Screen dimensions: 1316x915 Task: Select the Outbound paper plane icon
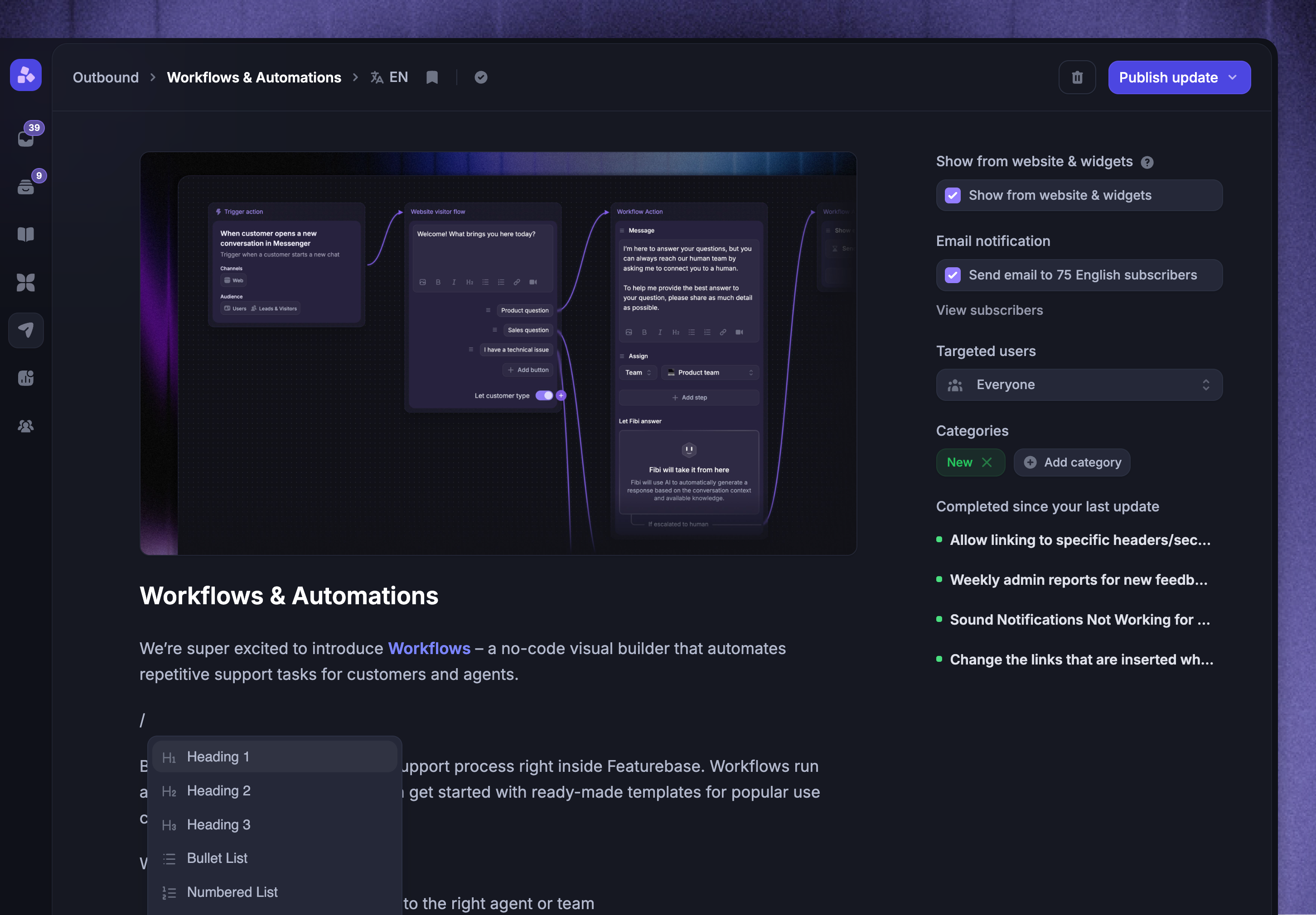(26, 330)
